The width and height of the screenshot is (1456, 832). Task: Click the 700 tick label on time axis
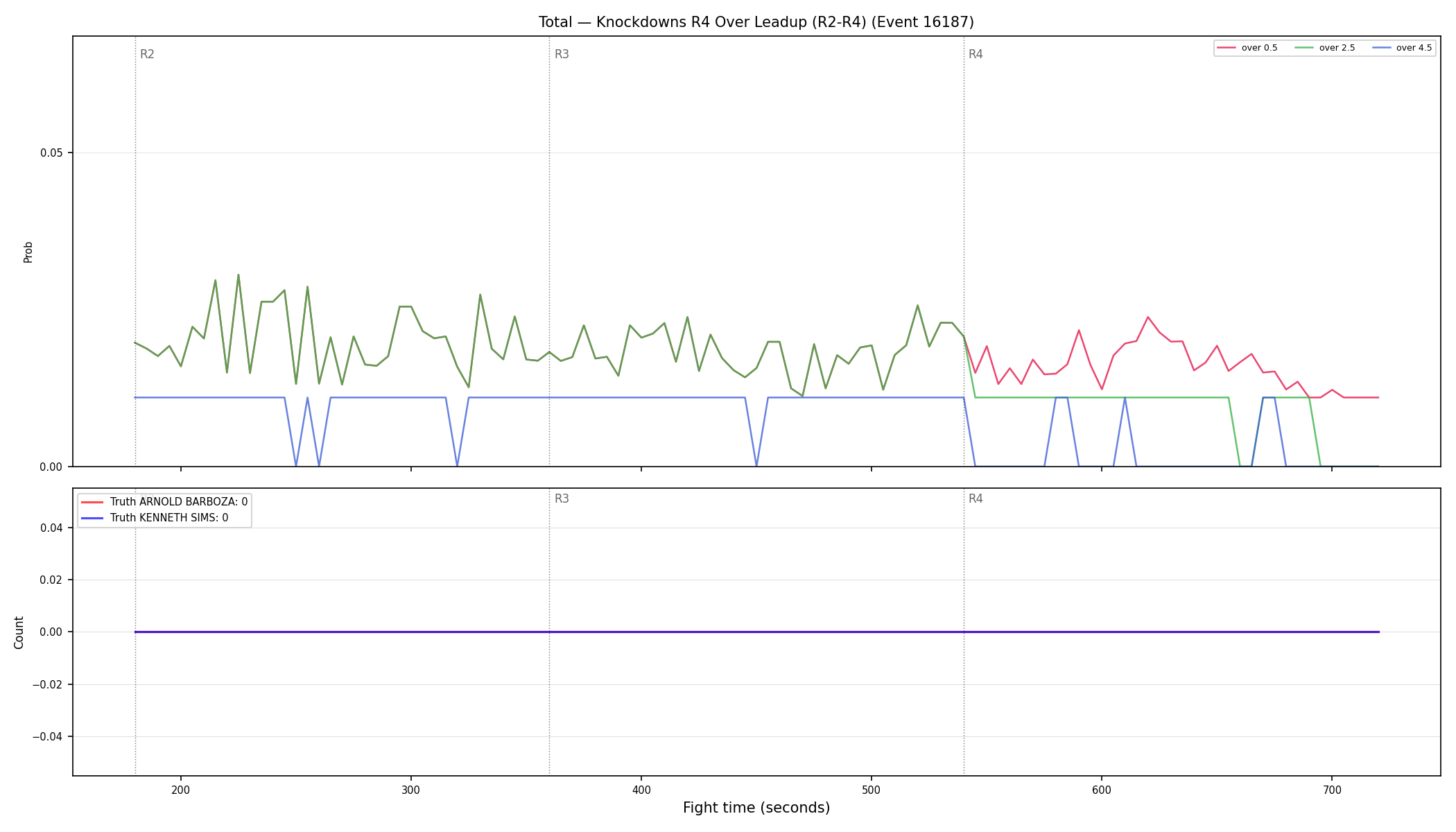[1332, 790]
